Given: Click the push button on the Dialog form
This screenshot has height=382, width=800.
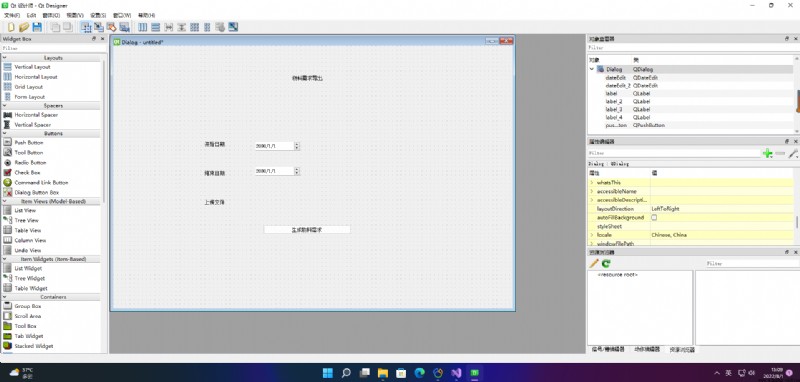Looking at the screenshot, I should (307, 230).
